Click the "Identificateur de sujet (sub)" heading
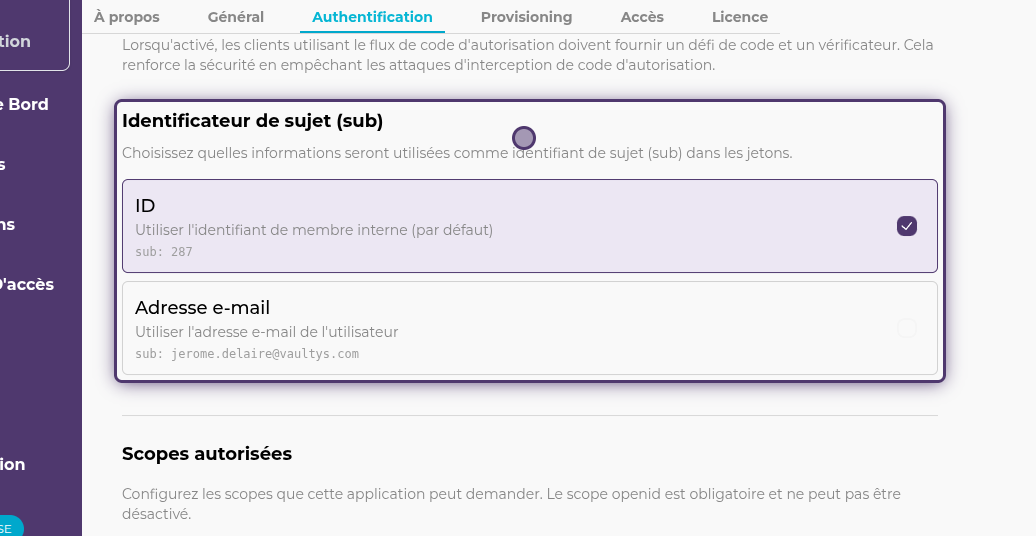This screenshot has height=536, width=1036. click(252, 121)
